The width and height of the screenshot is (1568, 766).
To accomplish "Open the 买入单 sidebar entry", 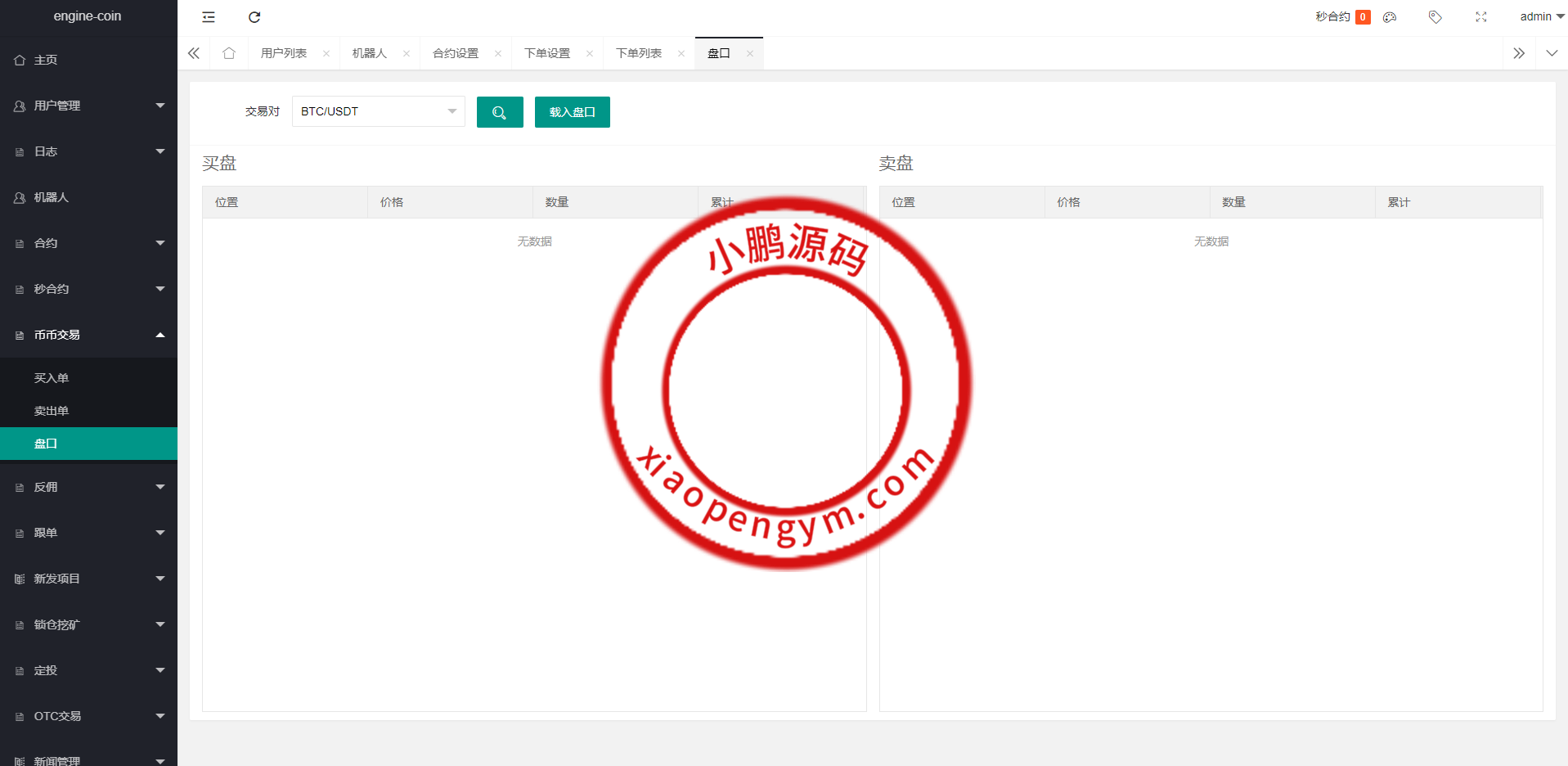I will (x=52, y=377).
